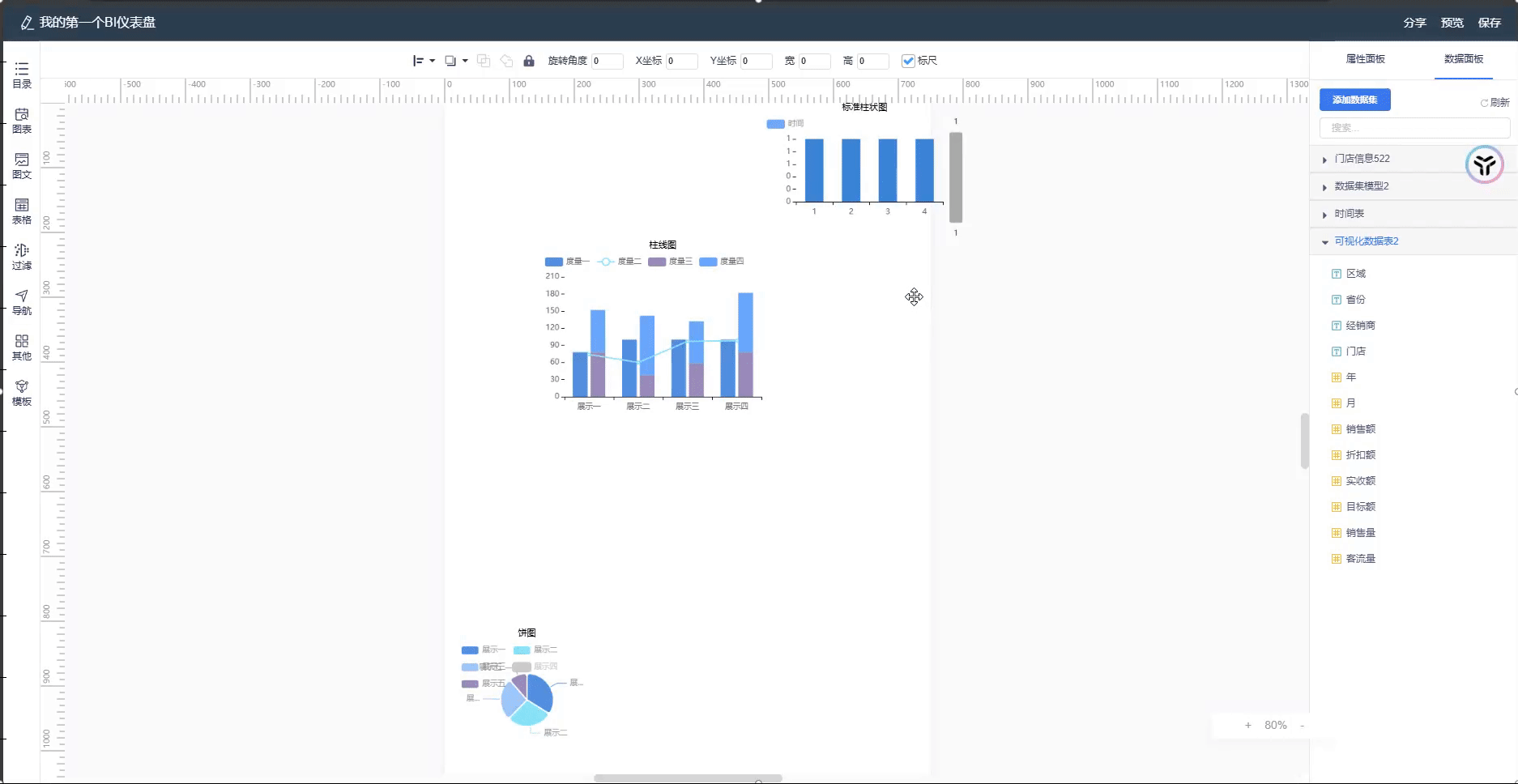Toggle 展示五 legend in pie chart
The image size is (1518, 784).
(483, 684)
